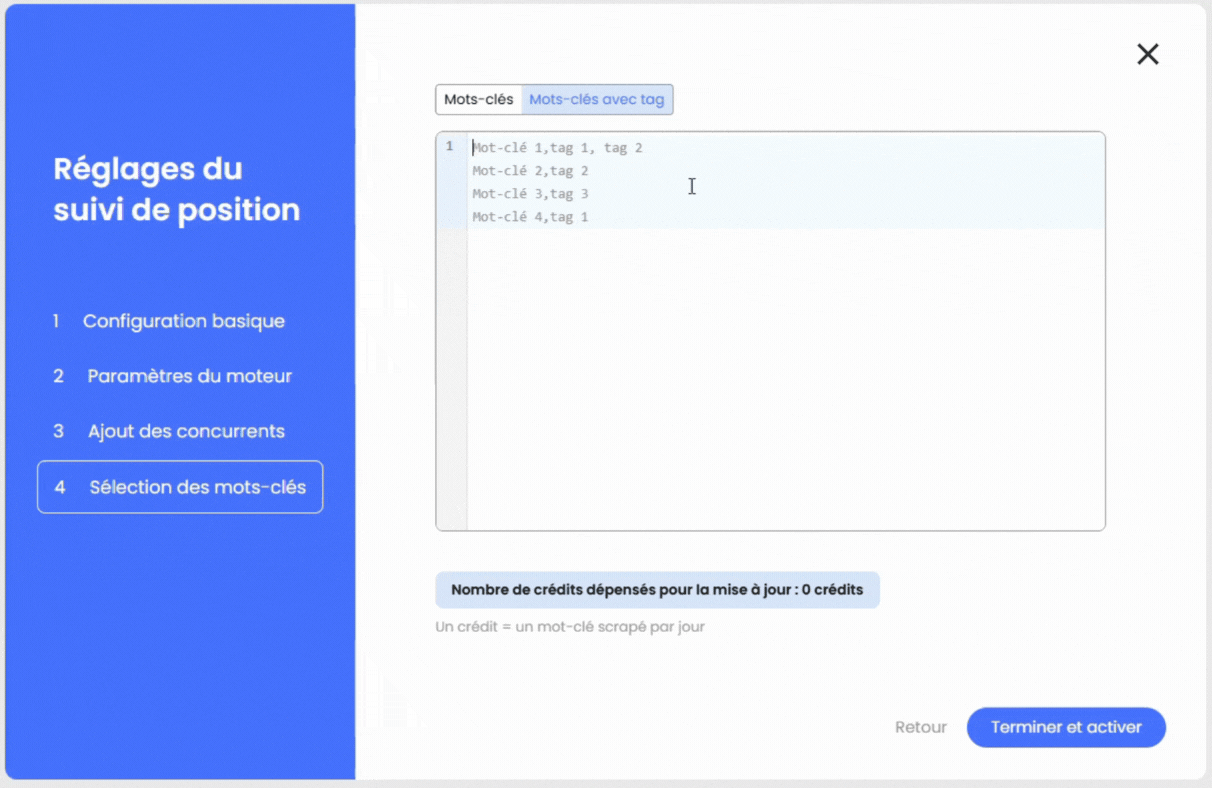Go to step Configuration basique
This screenshot has width=1212, height=788.
point(183,321)
